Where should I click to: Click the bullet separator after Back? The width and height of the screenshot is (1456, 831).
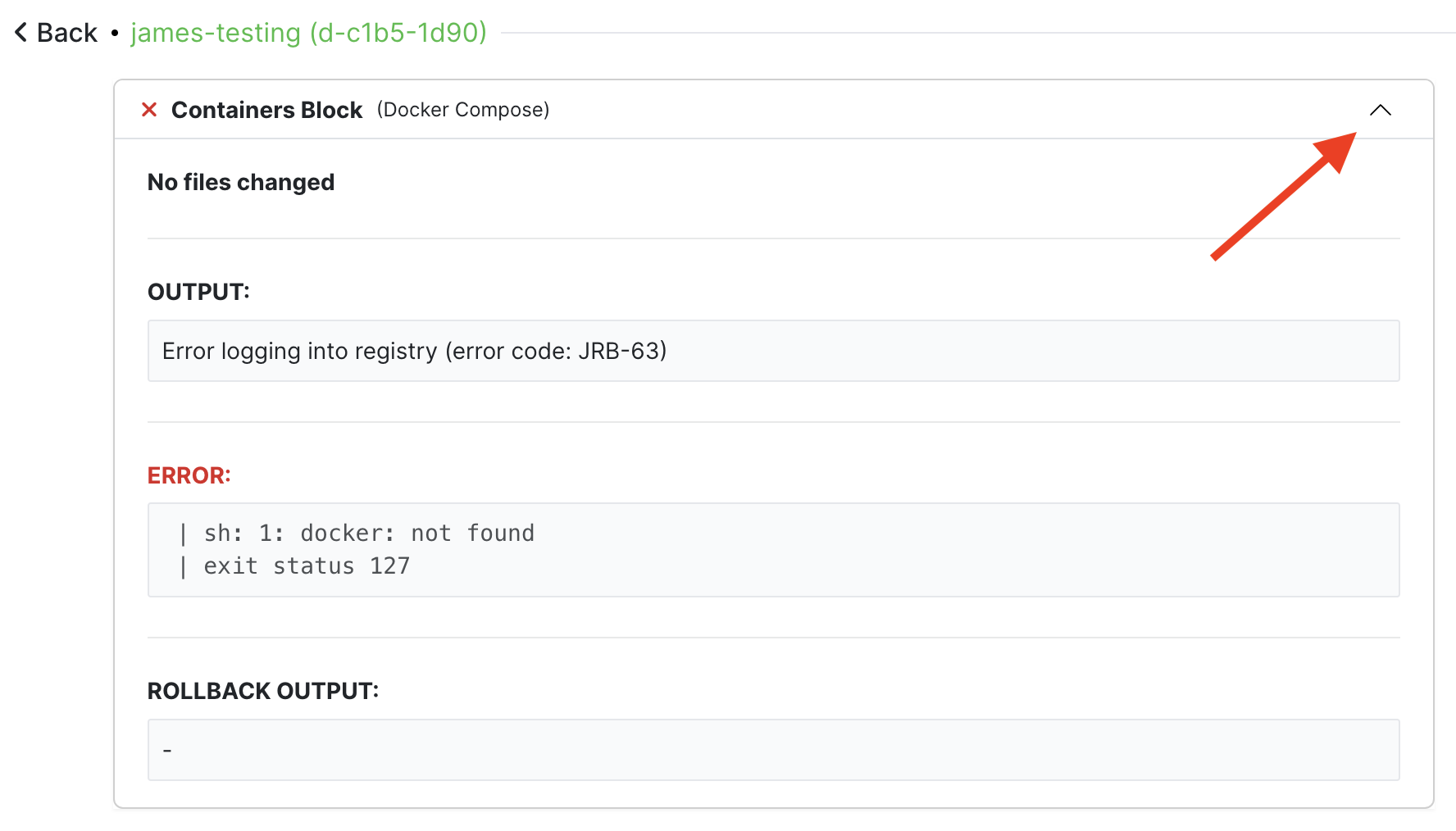coord(115,33)
